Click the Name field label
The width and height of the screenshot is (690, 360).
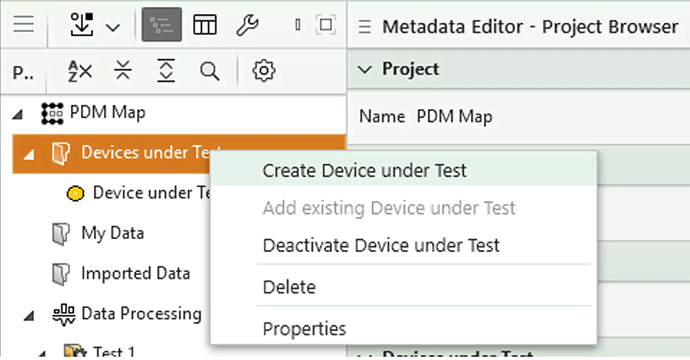pos(382,117)
